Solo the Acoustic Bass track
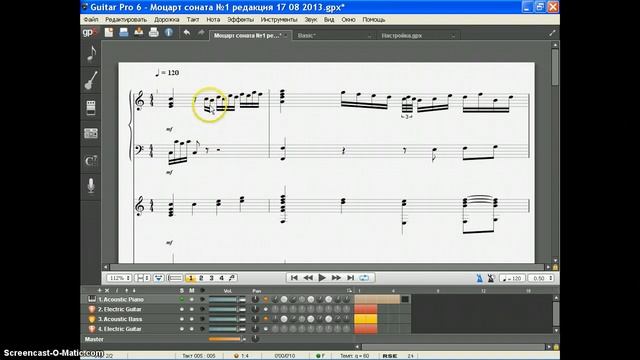Screen dimensions: 640x360 coord(182,319)
